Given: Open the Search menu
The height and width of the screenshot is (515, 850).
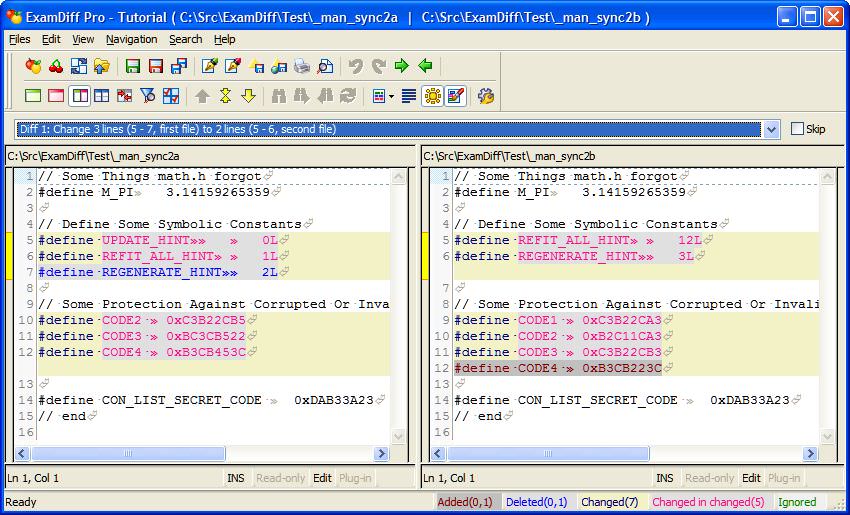Looking at the screenshot, I should 185,39.
